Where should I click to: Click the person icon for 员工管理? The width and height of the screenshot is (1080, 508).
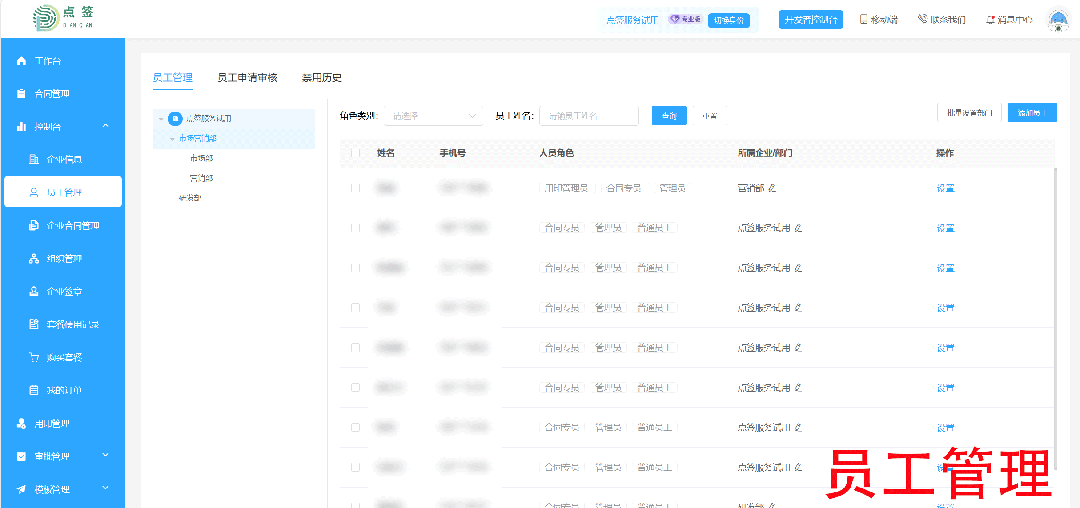[x=34, y=193]
